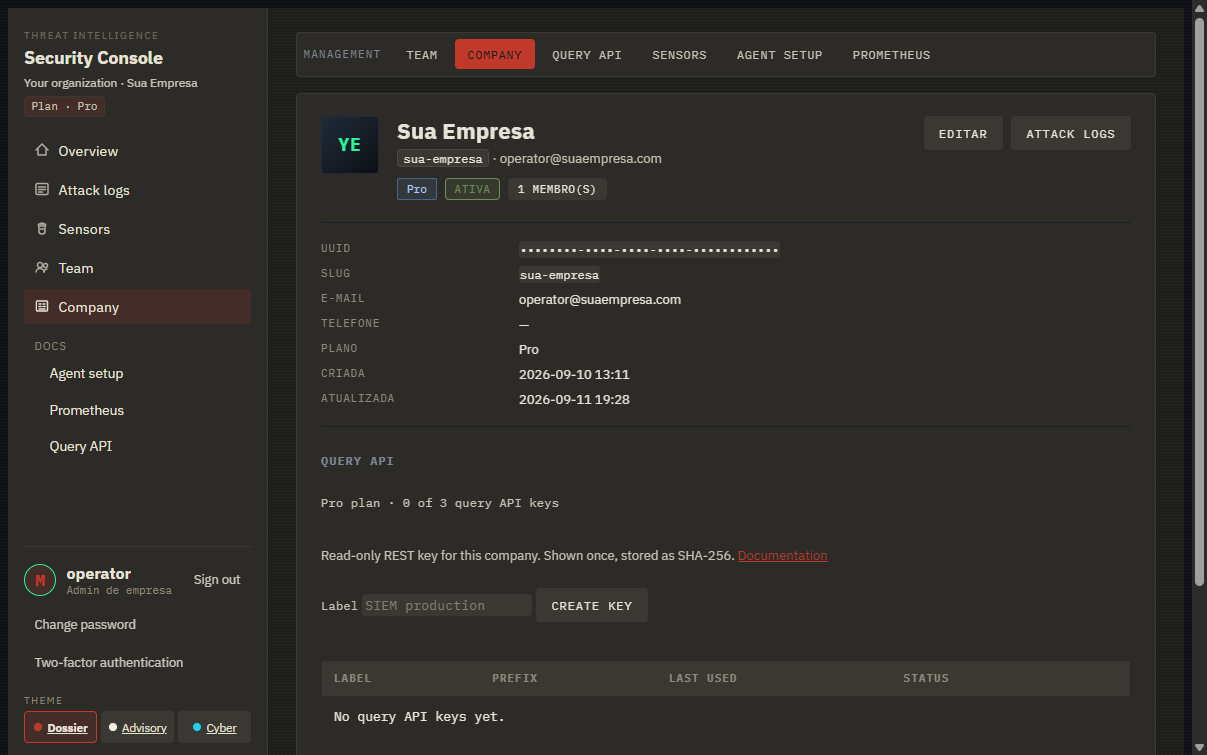Click the Create Key button
Image resolution: width=1207 pixels, height=755 pixels.
[x=592, y=605]
